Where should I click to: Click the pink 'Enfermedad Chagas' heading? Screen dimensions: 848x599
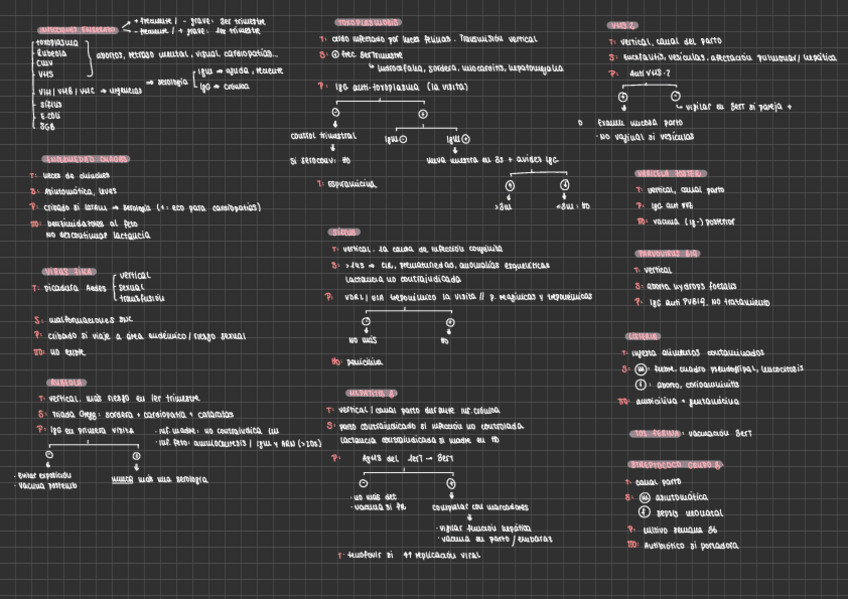point(86,159)
